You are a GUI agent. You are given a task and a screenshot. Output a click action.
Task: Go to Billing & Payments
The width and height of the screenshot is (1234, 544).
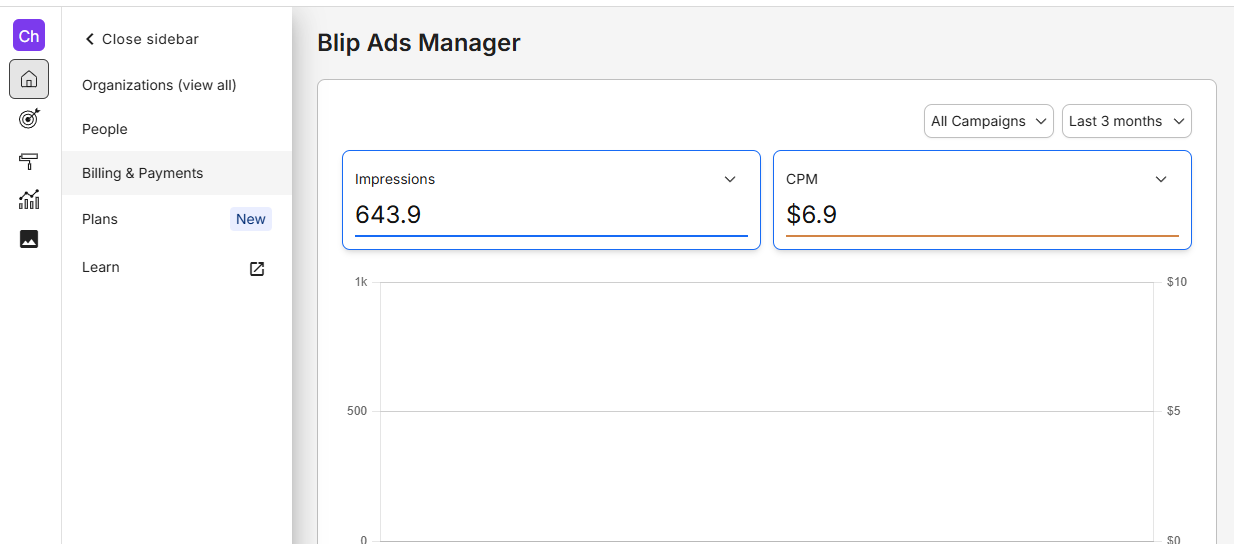(x=177, y=173)
